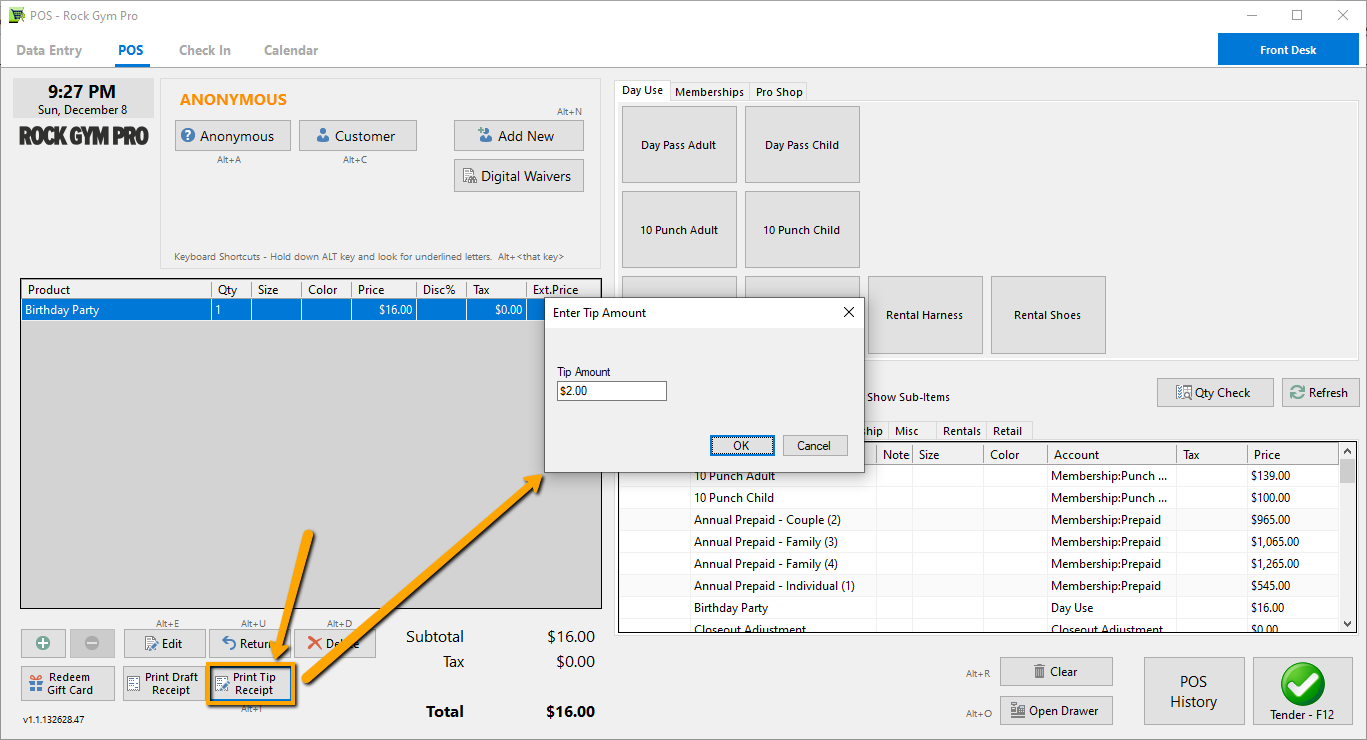Select Annual Prepaid - Couple (2) row
This screenshot has width=1367, height=740.
tap(979, 520)
